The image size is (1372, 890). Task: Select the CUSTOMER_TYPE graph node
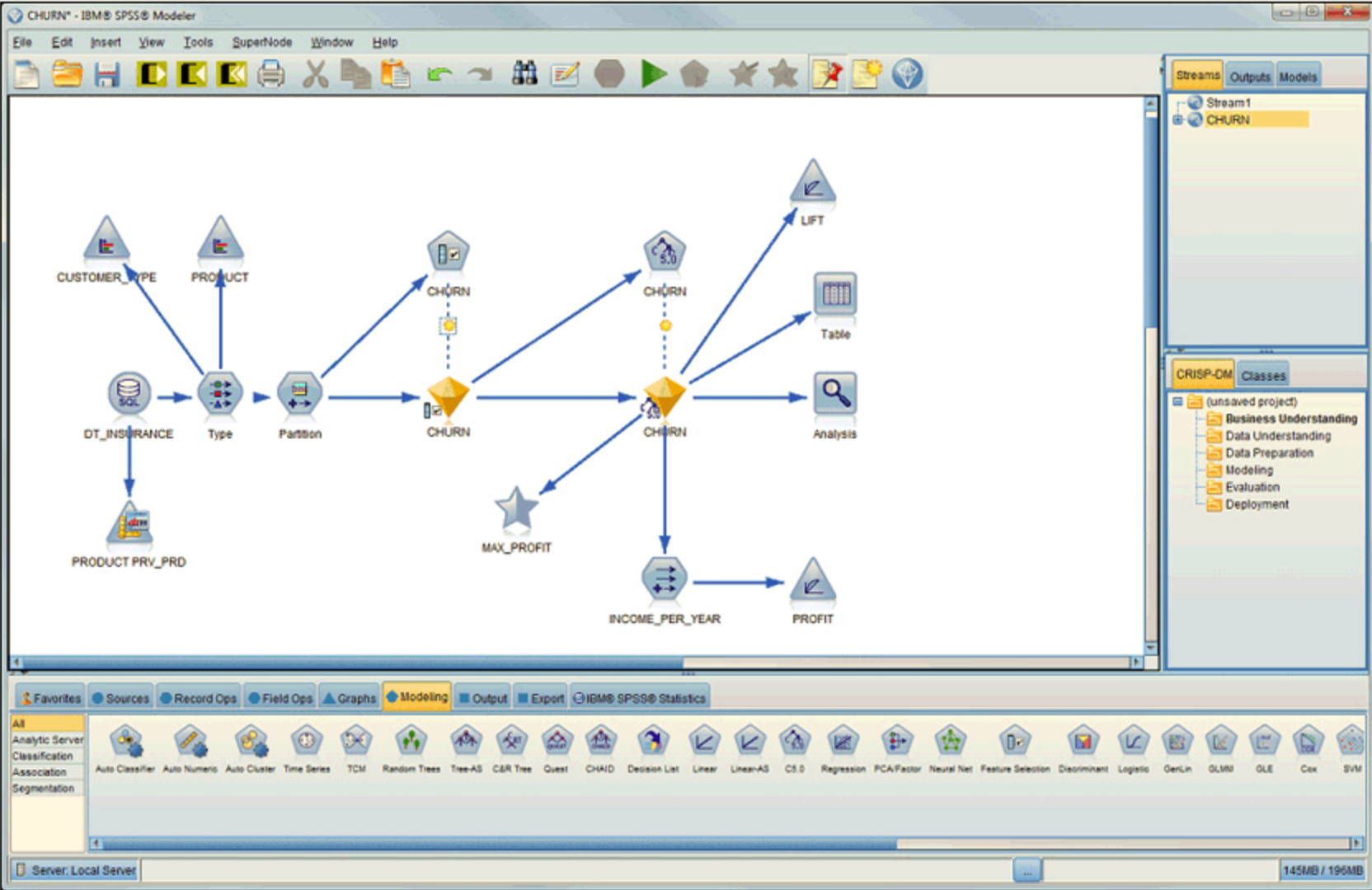pos(106,240)
